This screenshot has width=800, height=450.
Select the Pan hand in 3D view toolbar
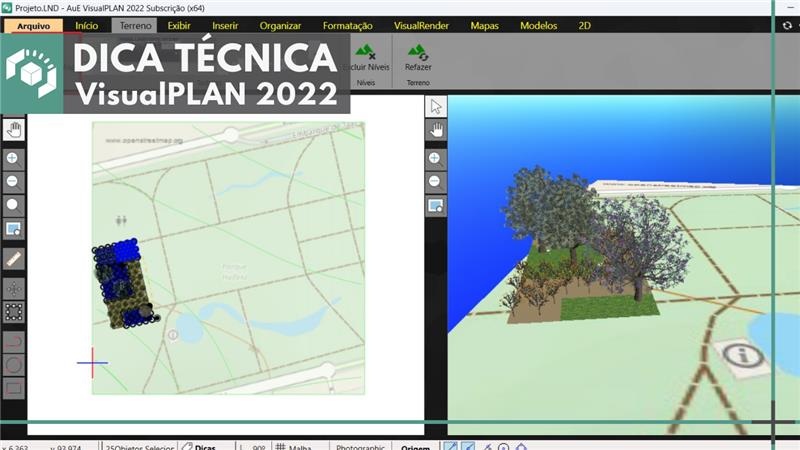(x=436, y=131)
